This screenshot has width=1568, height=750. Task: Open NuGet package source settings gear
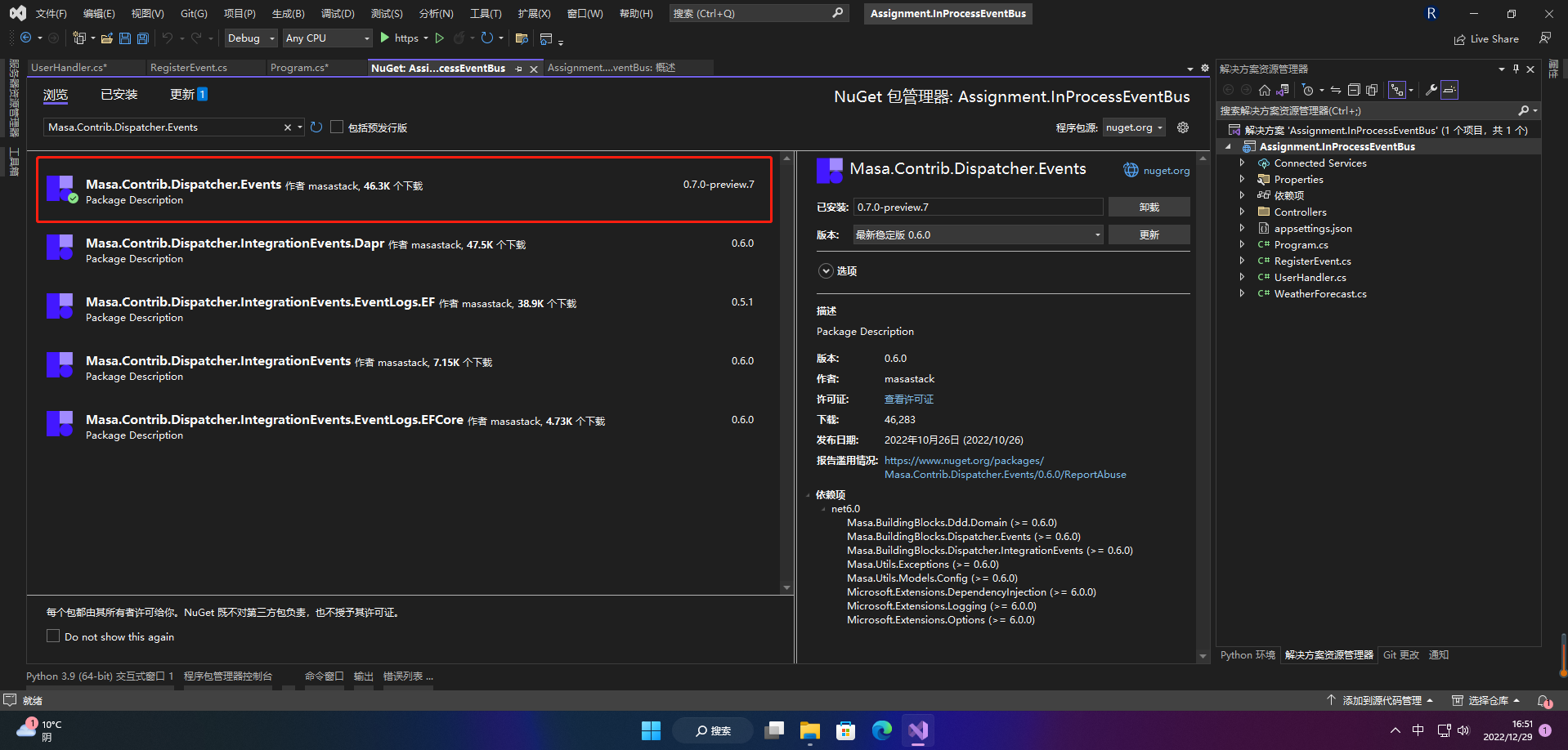[x=1182, y=127]
